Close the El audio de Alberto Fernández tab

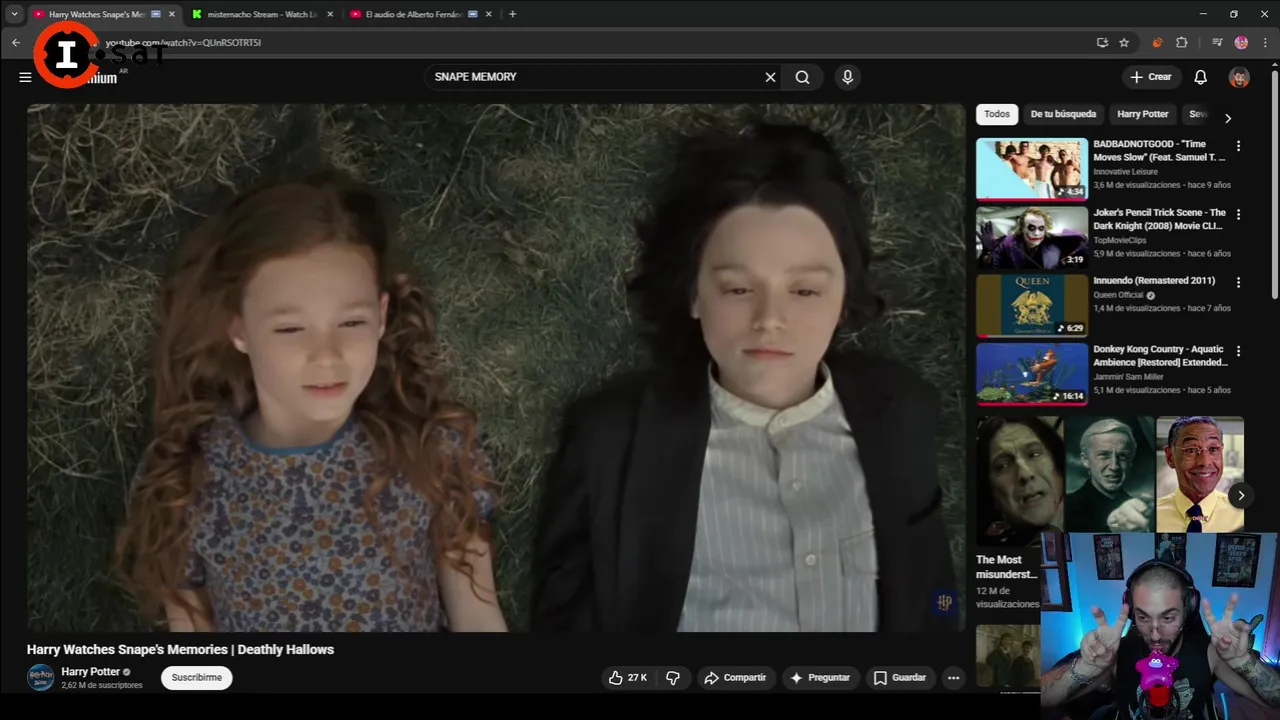489,14
